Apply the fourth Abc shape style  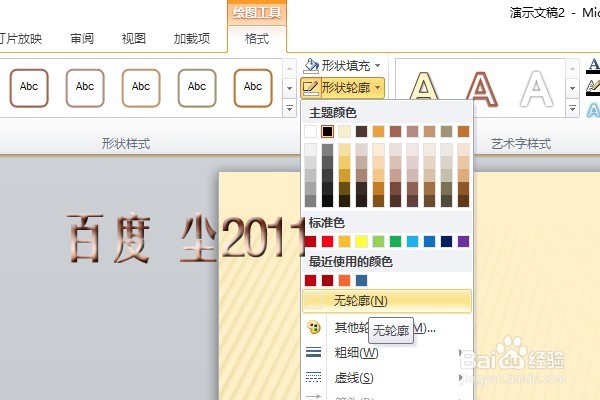[197, 88]
